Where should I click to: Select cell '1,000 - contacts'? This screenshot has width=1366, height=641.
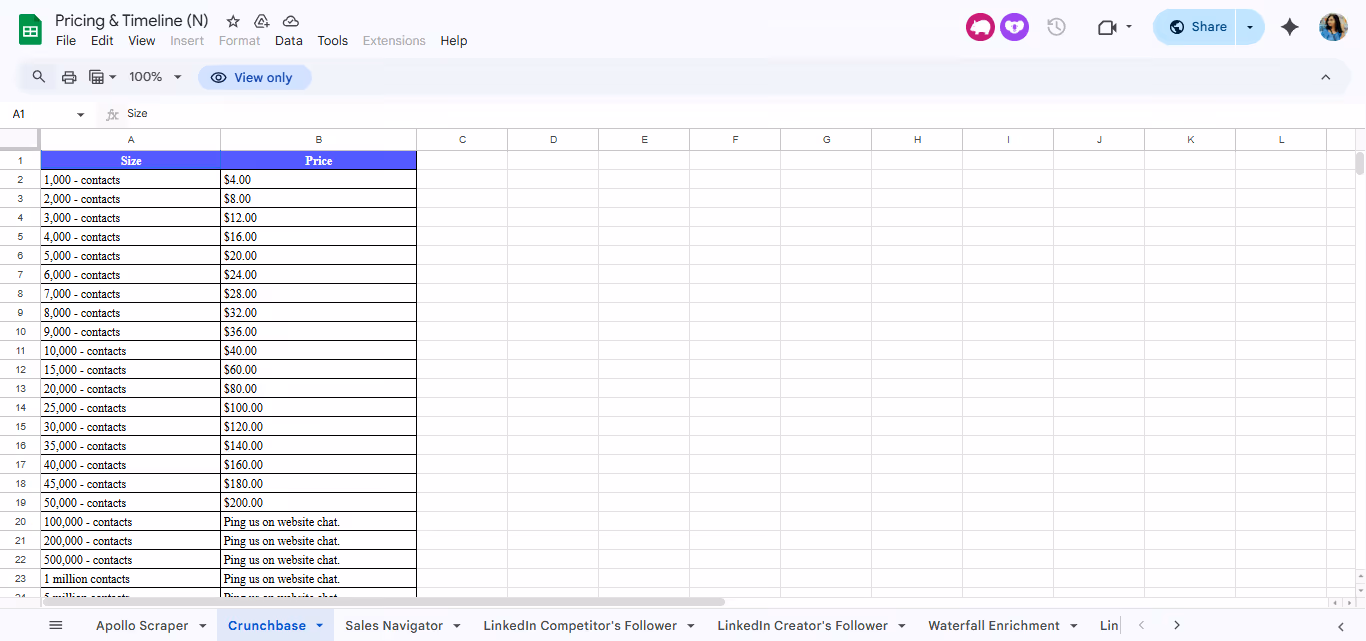pos(130,180)
